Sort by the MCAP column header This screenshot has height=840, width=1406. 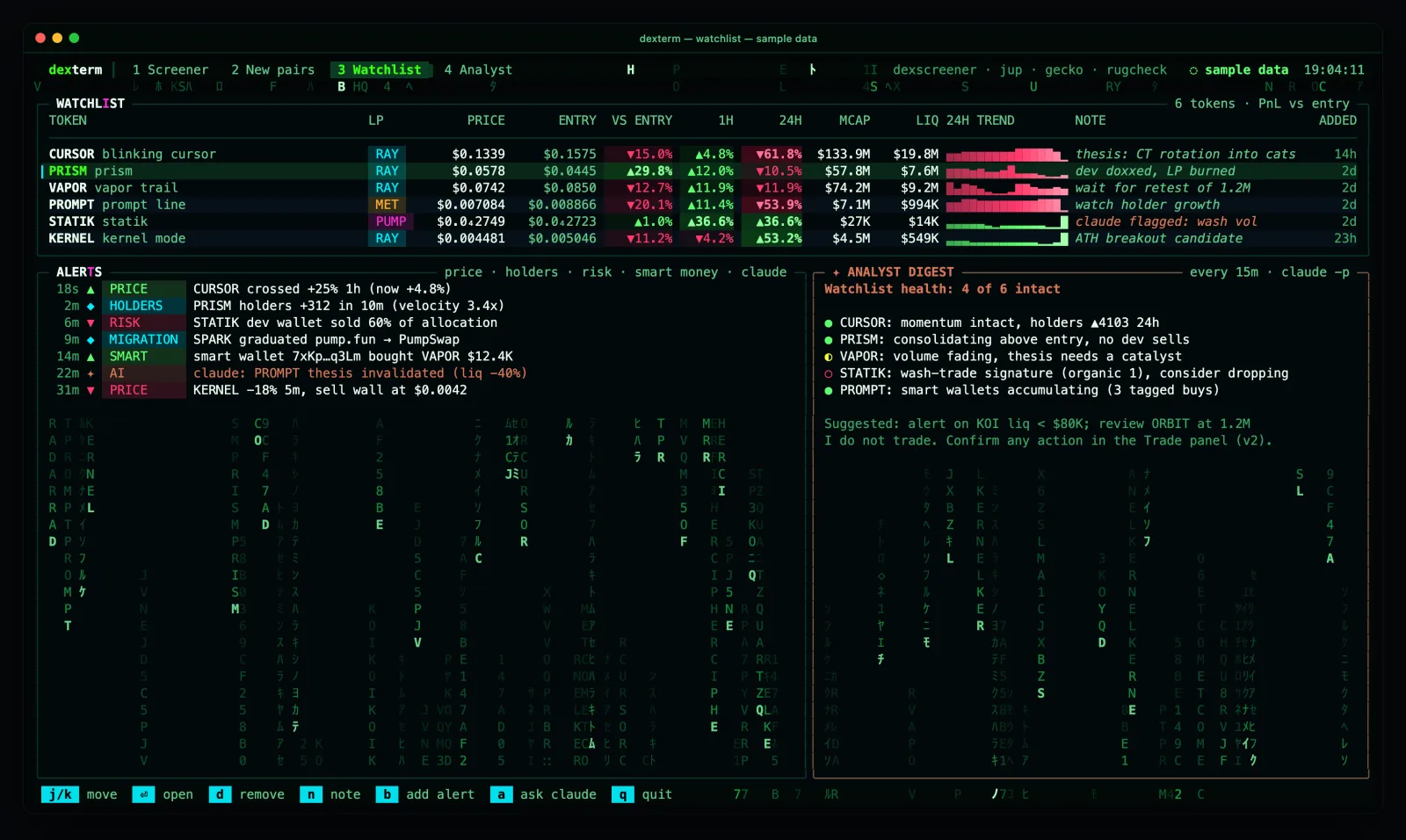(854, 120)
